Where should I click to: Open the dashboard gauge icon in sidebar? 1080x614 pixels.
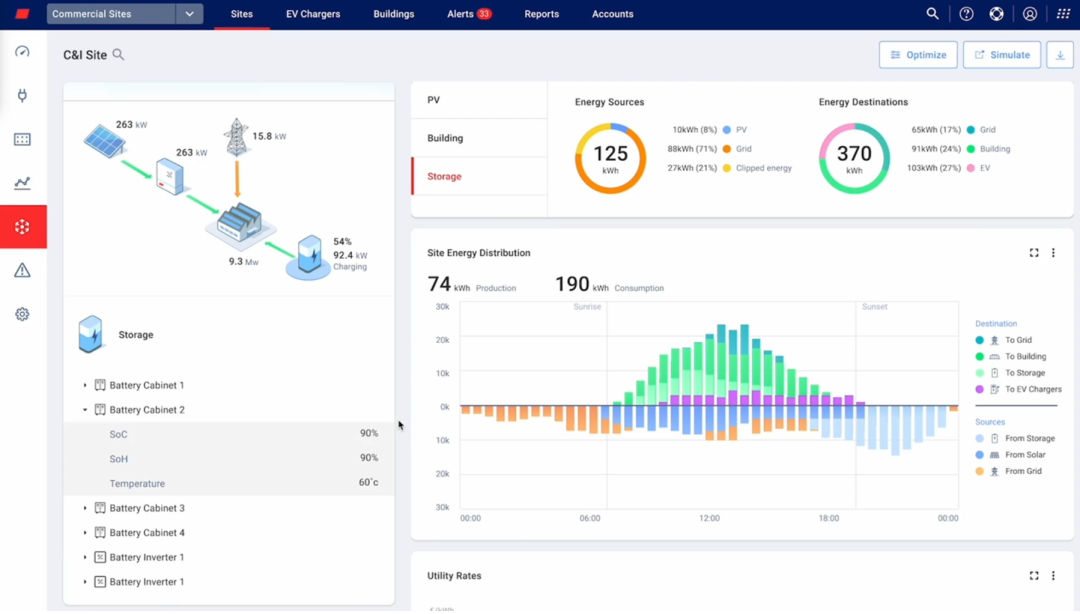(22, 52)
